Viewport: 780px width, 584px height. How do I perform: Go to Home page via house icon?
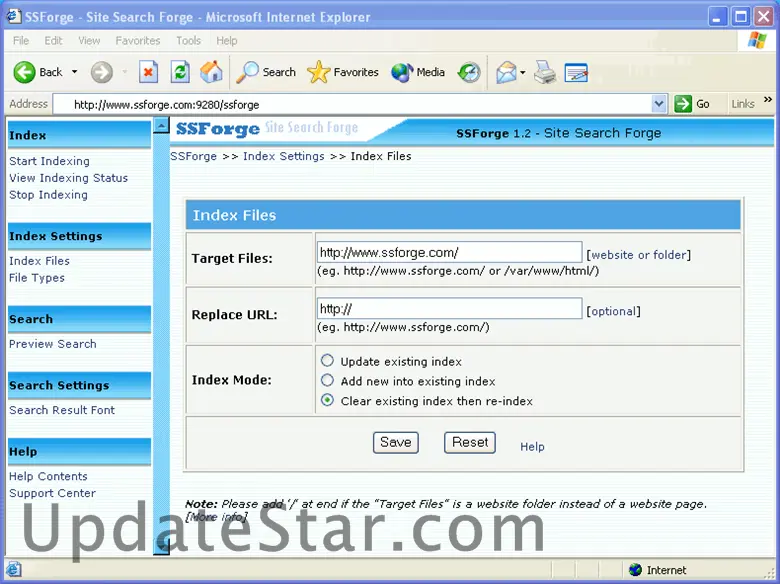point(211,73)
